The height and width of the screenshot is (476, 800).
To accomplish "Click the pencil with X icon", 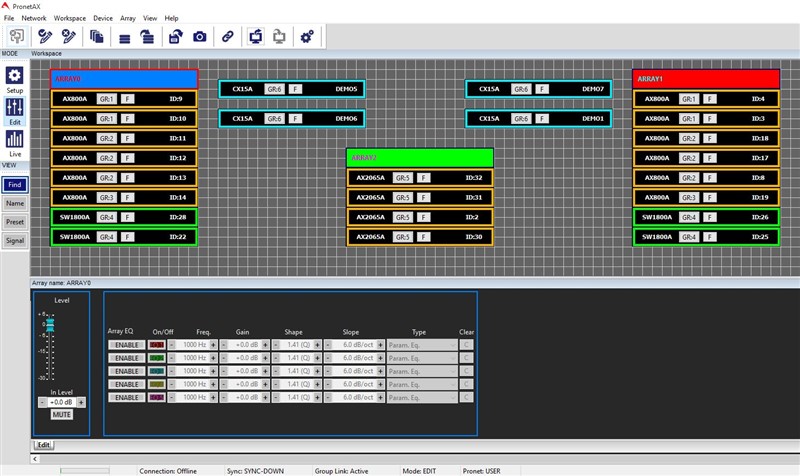I will point(68,36).
